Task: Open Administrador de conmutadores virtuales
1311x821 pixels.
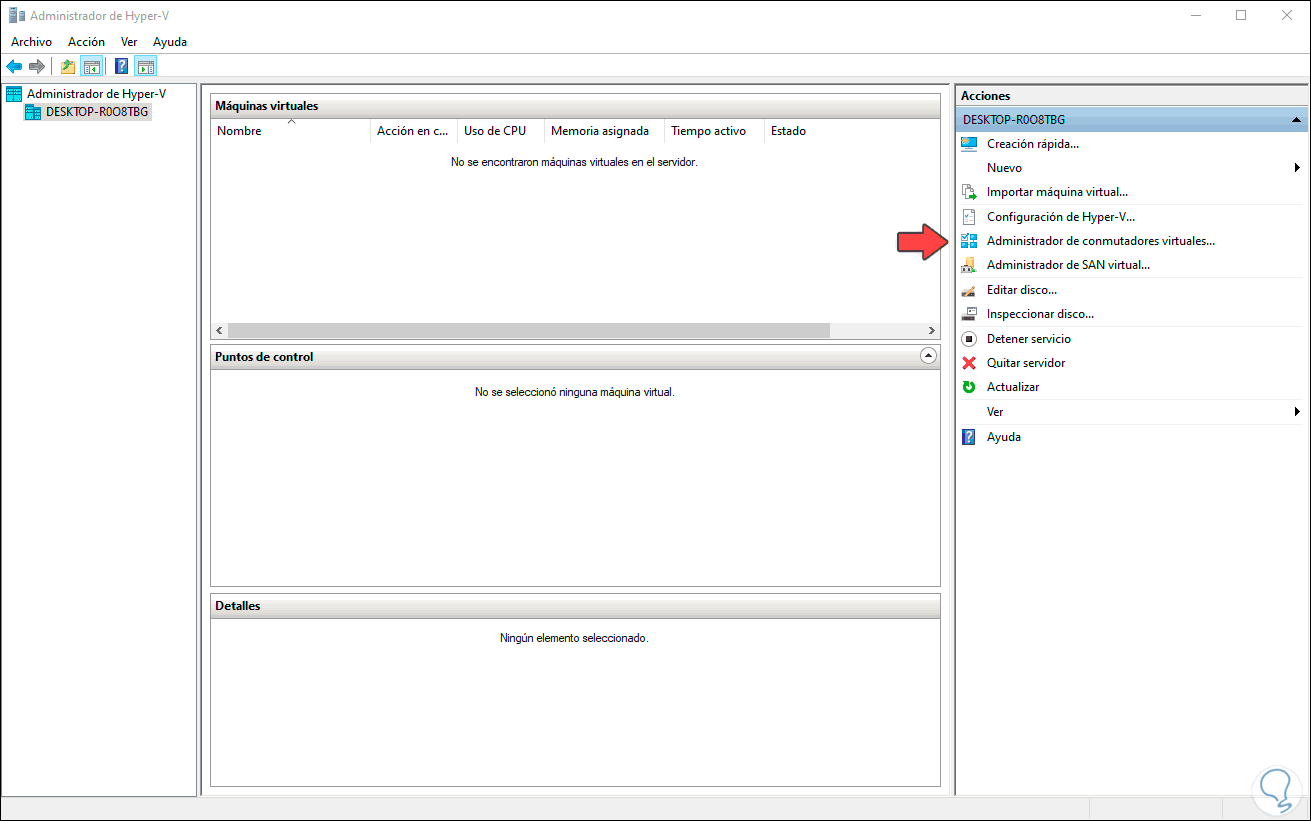Action: 1100,241
